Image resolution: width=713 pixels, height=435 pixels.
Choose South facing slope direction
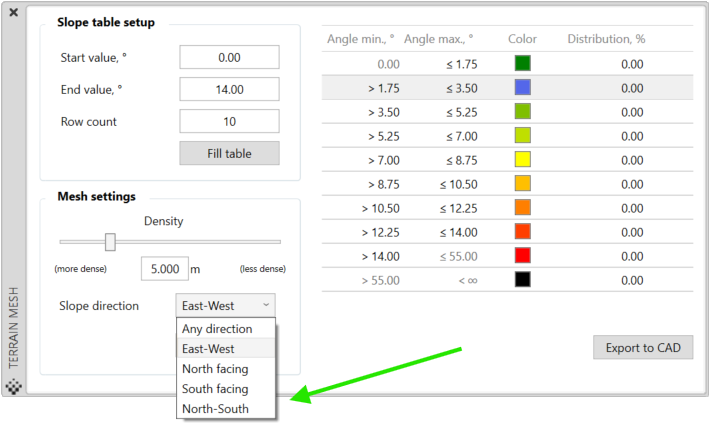pos(215,389)
